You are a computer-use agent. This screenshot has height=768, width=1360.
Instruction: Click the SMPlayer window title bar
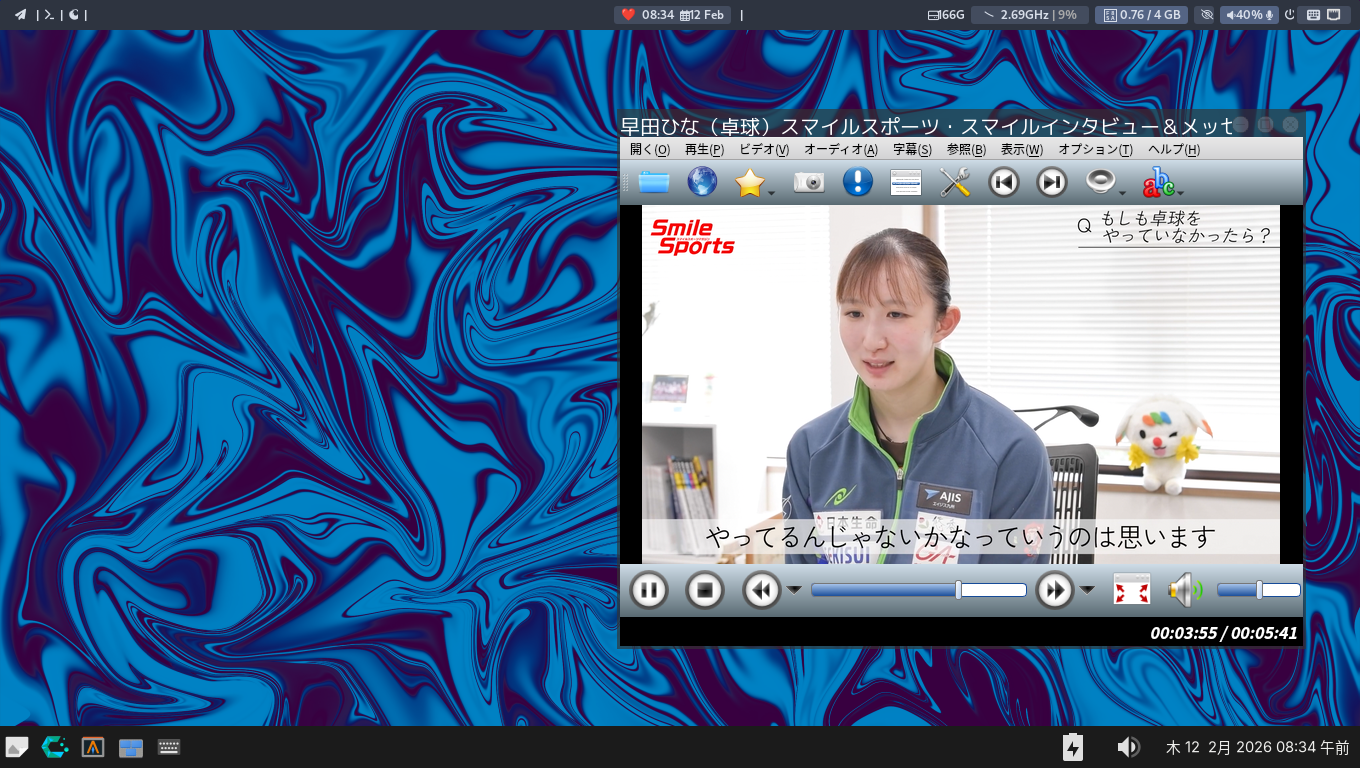[x=925, y=125]
